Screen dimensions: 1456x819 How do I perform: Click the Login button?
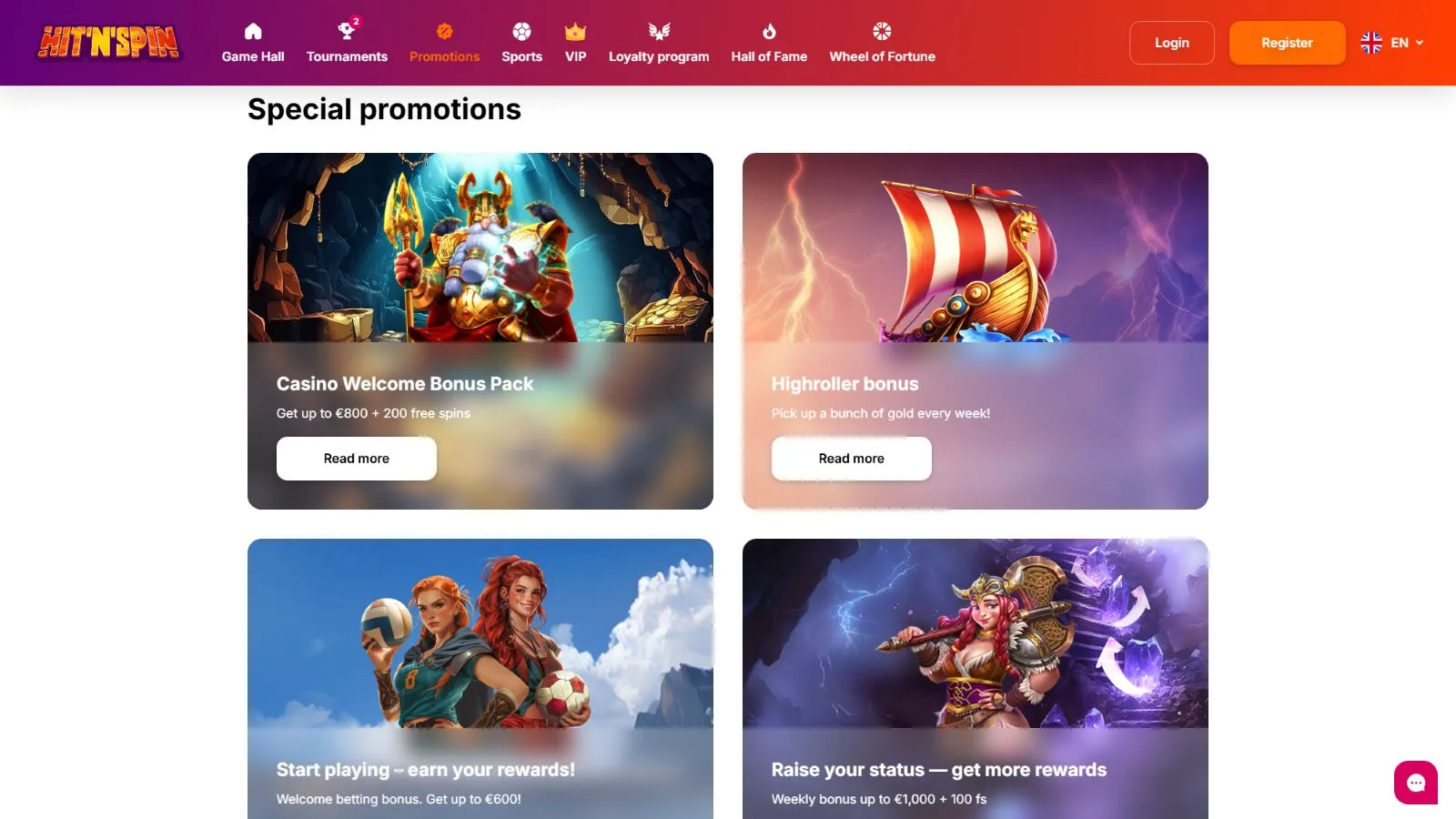point(1172,43)
